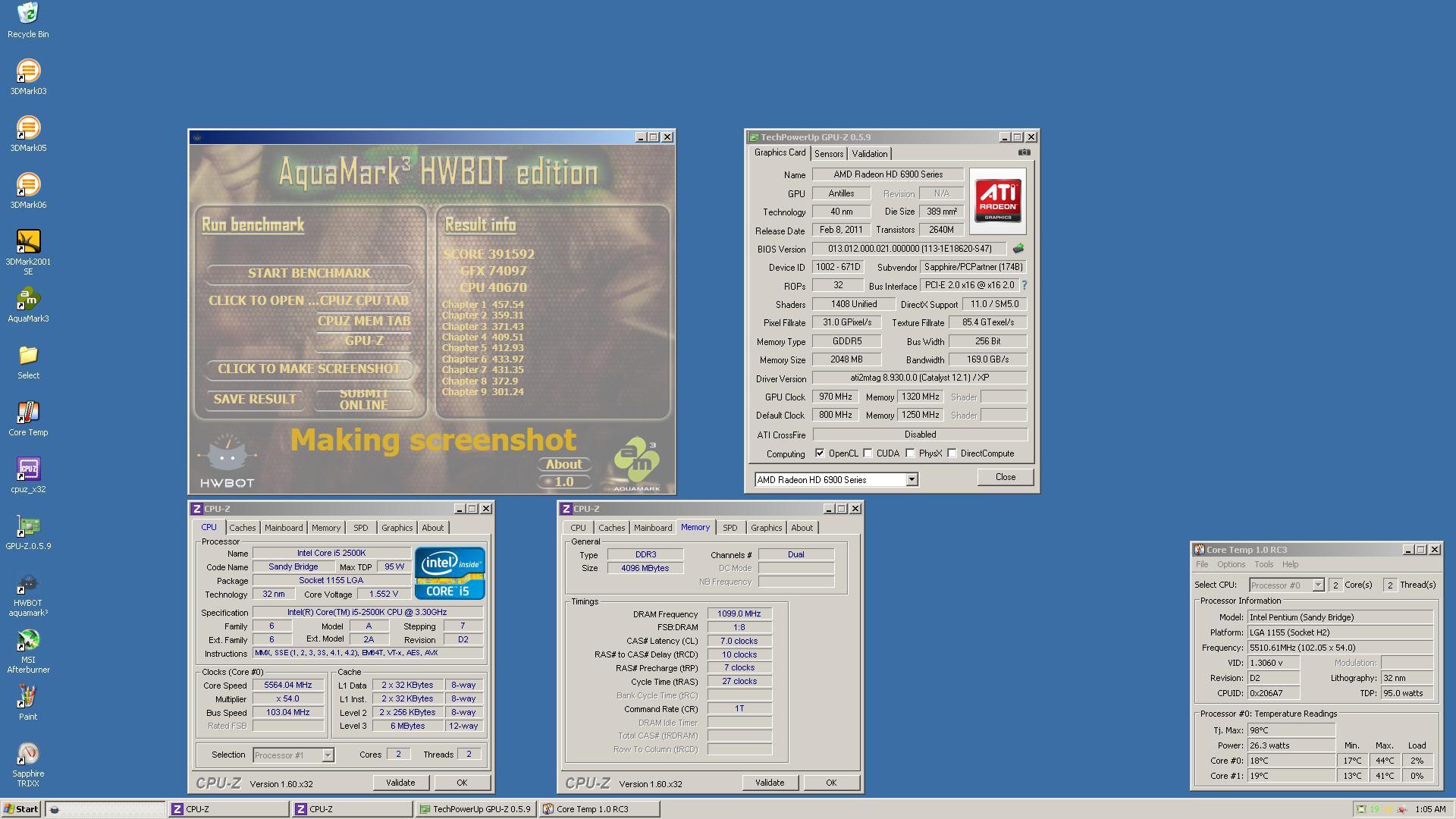Open the File menu in Core Temp

coord(1202,565)
